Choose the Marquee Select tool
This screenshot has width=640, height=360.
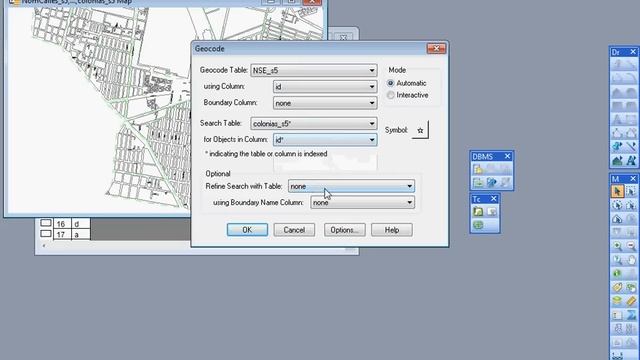click(631, 191)
